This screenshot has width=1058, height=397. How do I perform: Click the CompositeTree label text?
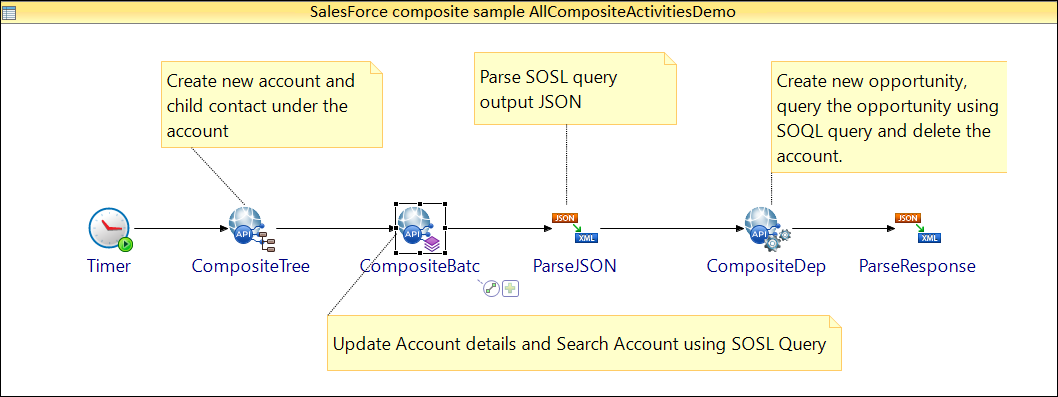coord(250,266)
